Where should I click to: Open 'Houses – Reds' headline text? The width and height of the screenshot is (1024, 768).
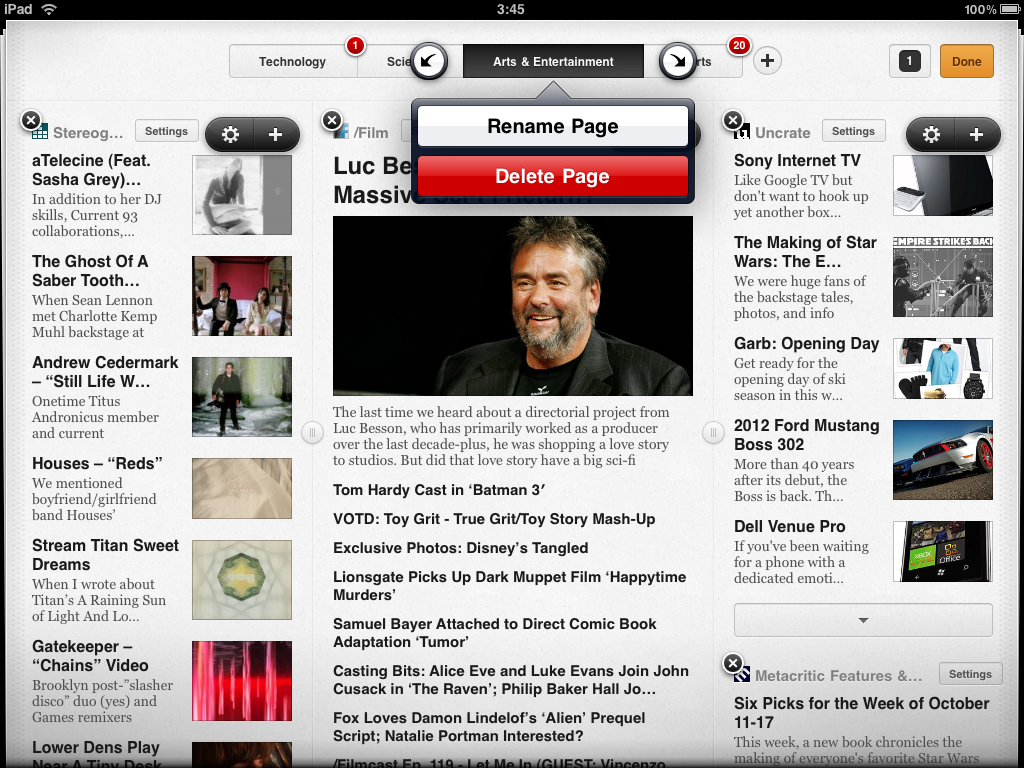point(97,464)
